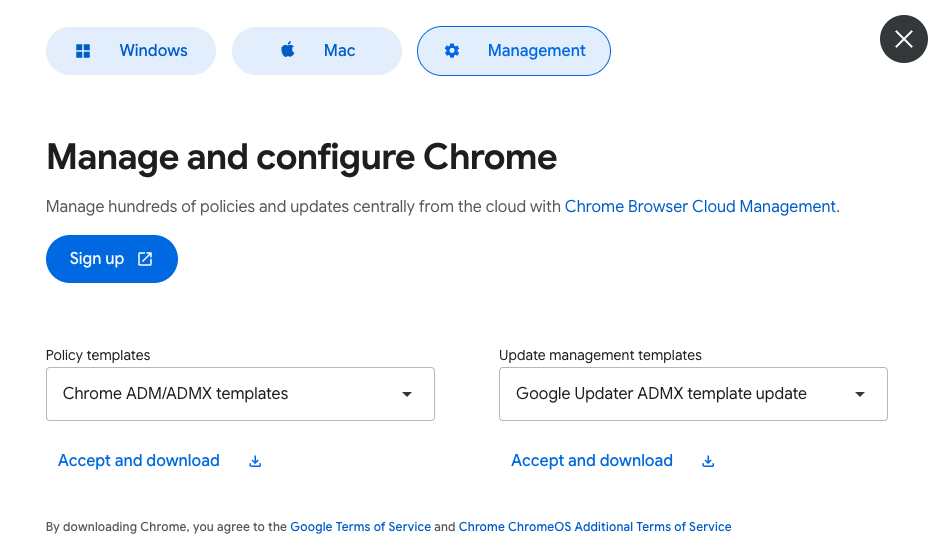Select the Management tab
The image size is (937, 556).
514,51
